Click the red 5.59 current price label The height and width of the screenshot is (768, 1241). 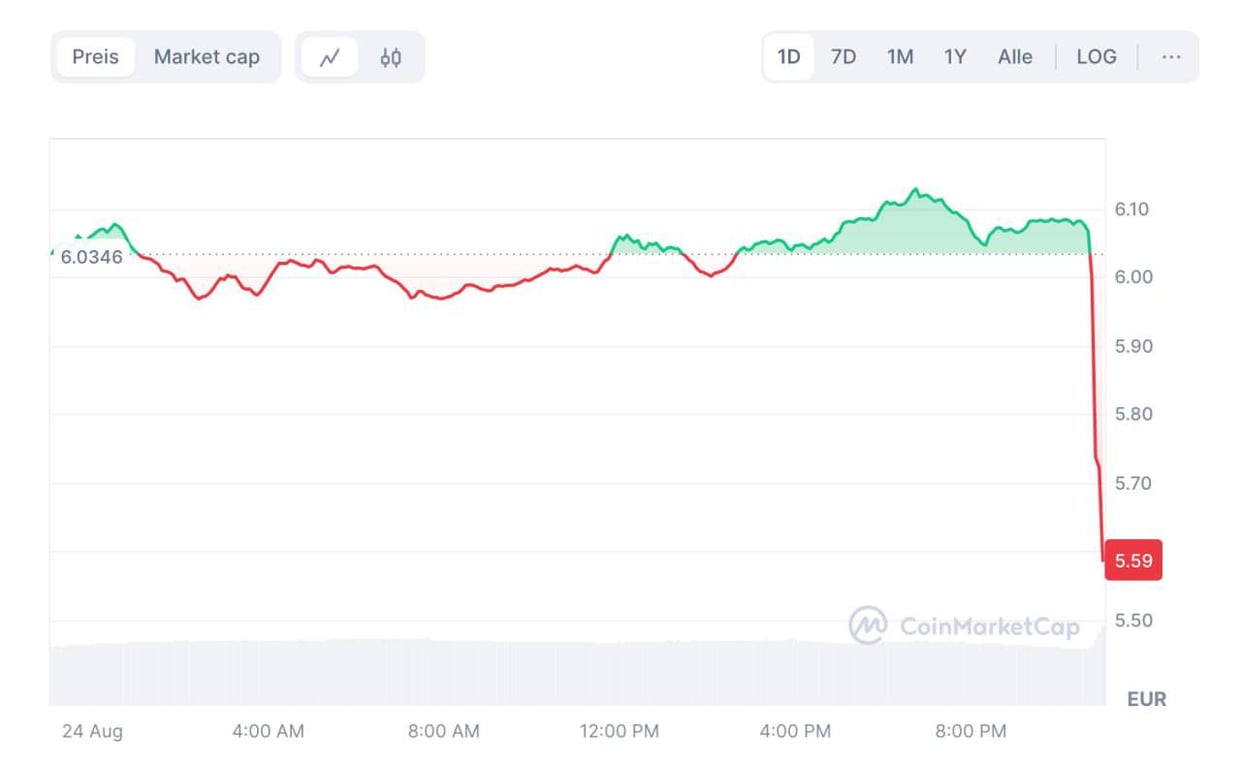pos(1133,561)
